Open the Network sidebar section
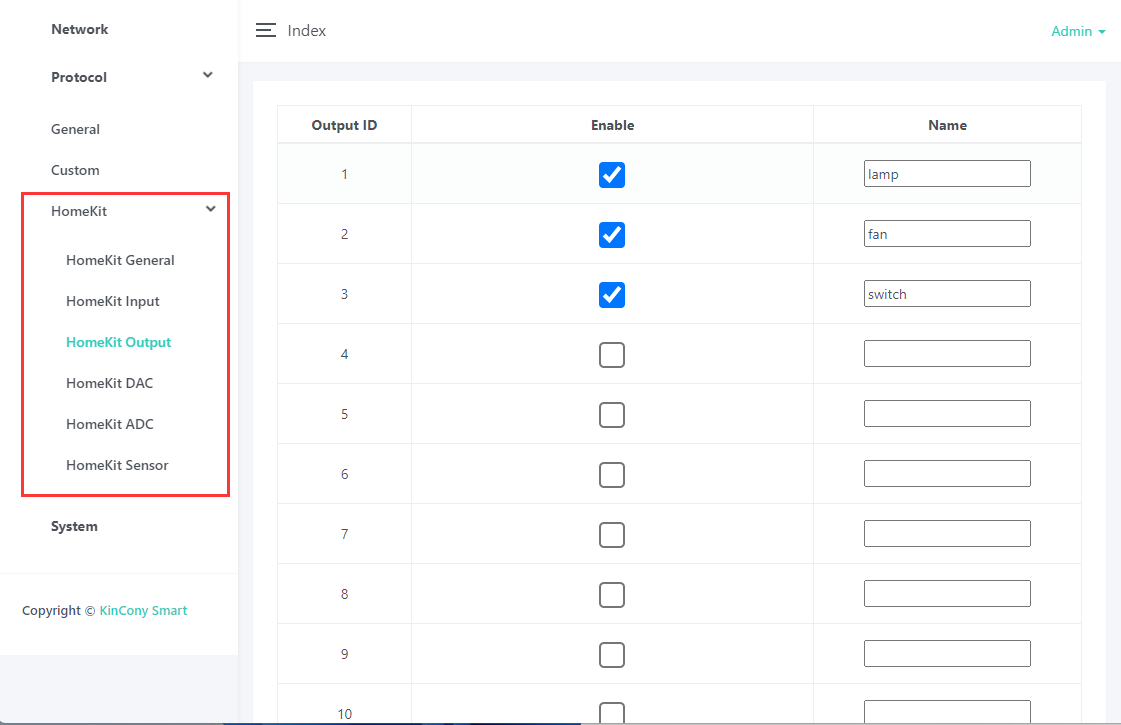This screenshot has height=725, width=1121. pyautogui.click(x=80, y=29)
